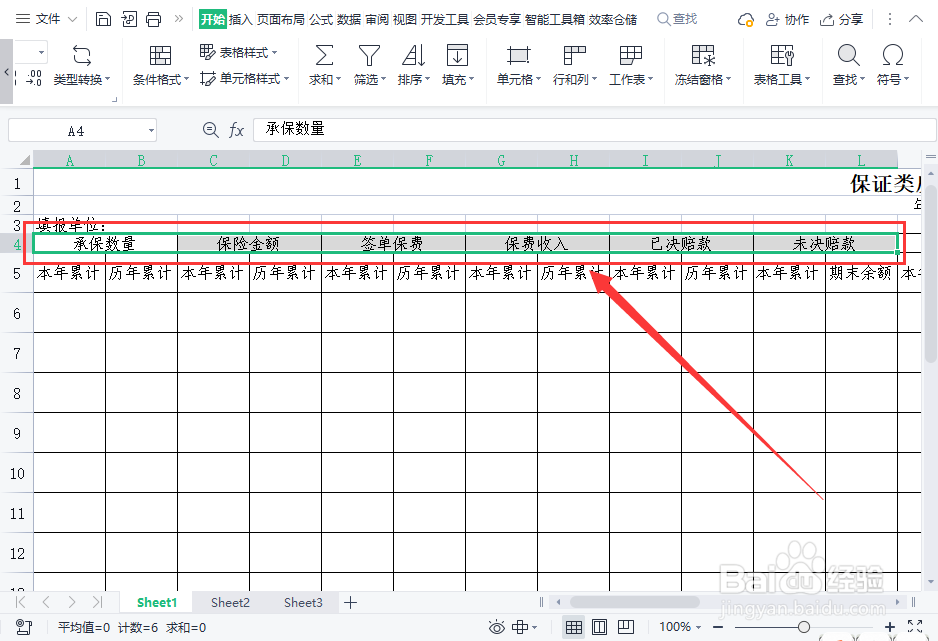The width and height of the screenshot is (938, 641).
Task: Open the 开始 Home tab
Action: click(x=212, y=20)
